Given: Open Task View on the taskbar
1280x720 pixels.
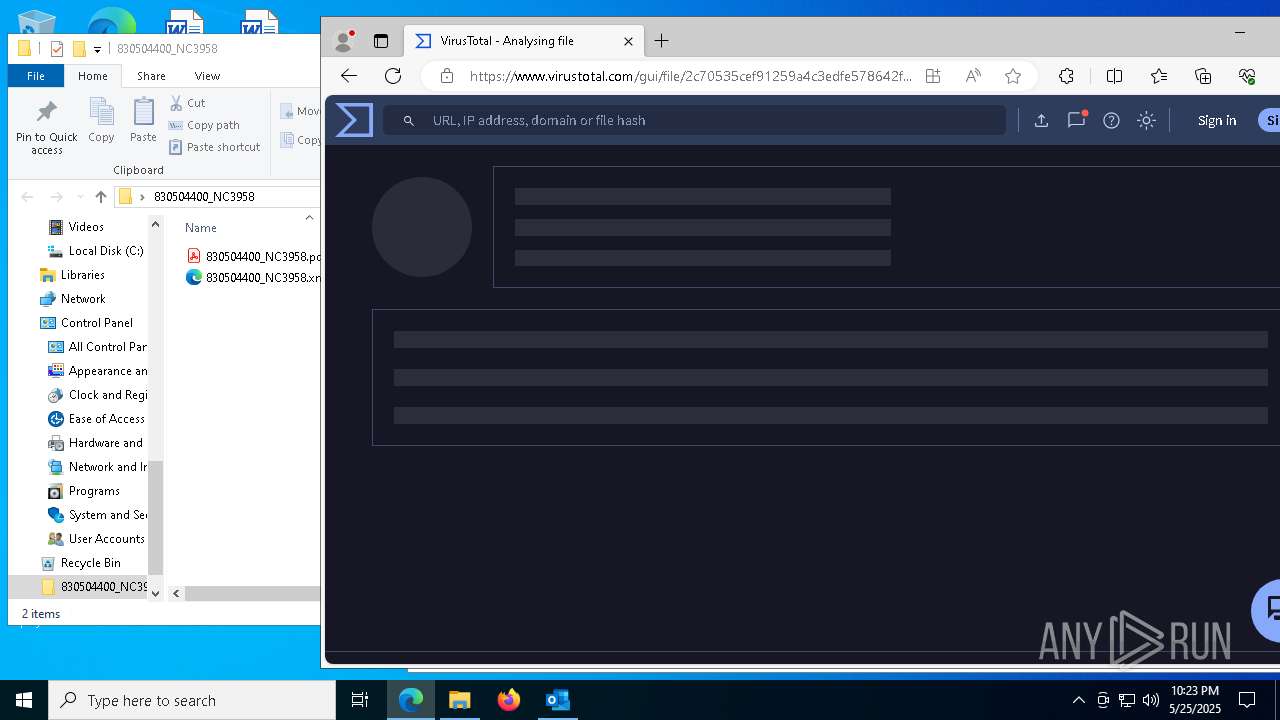Looking at the screenshot, I should (360, 700).
